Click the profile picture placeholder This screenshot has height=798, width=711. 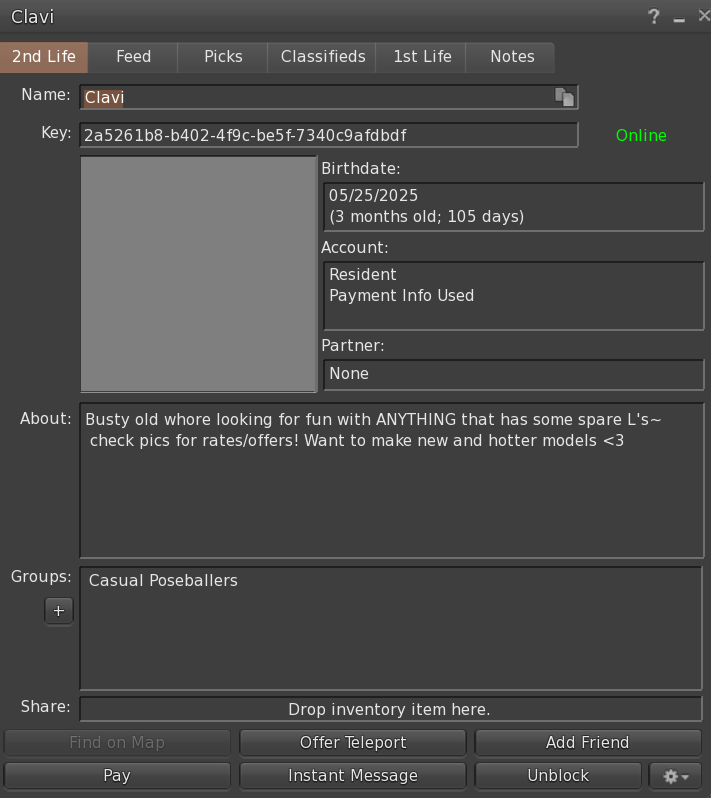click(198, 274)
